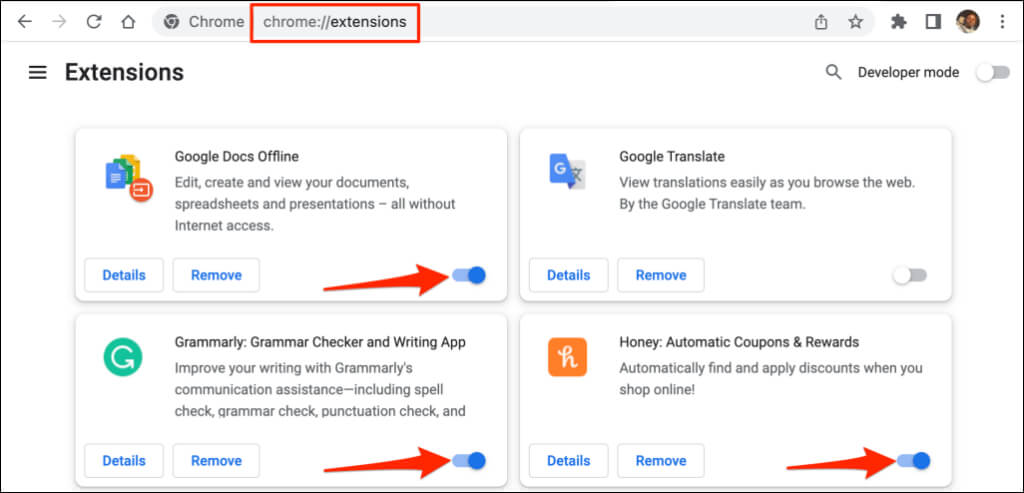
Task: Bookmark this page with the star icon
Action: click(855, 21)
